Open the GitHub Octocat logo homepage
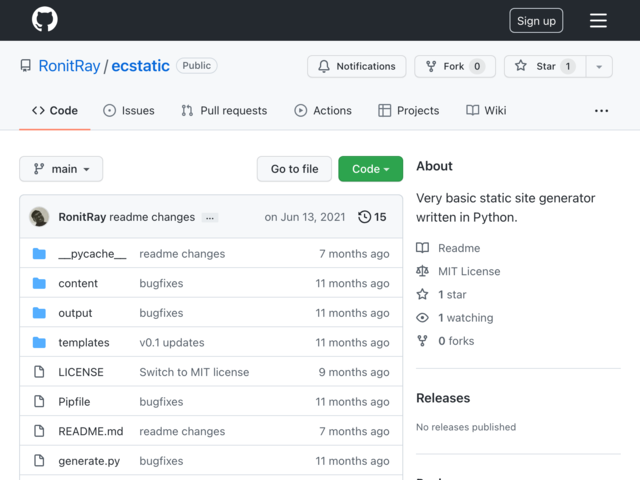640x480 pixels. point(44,19)
